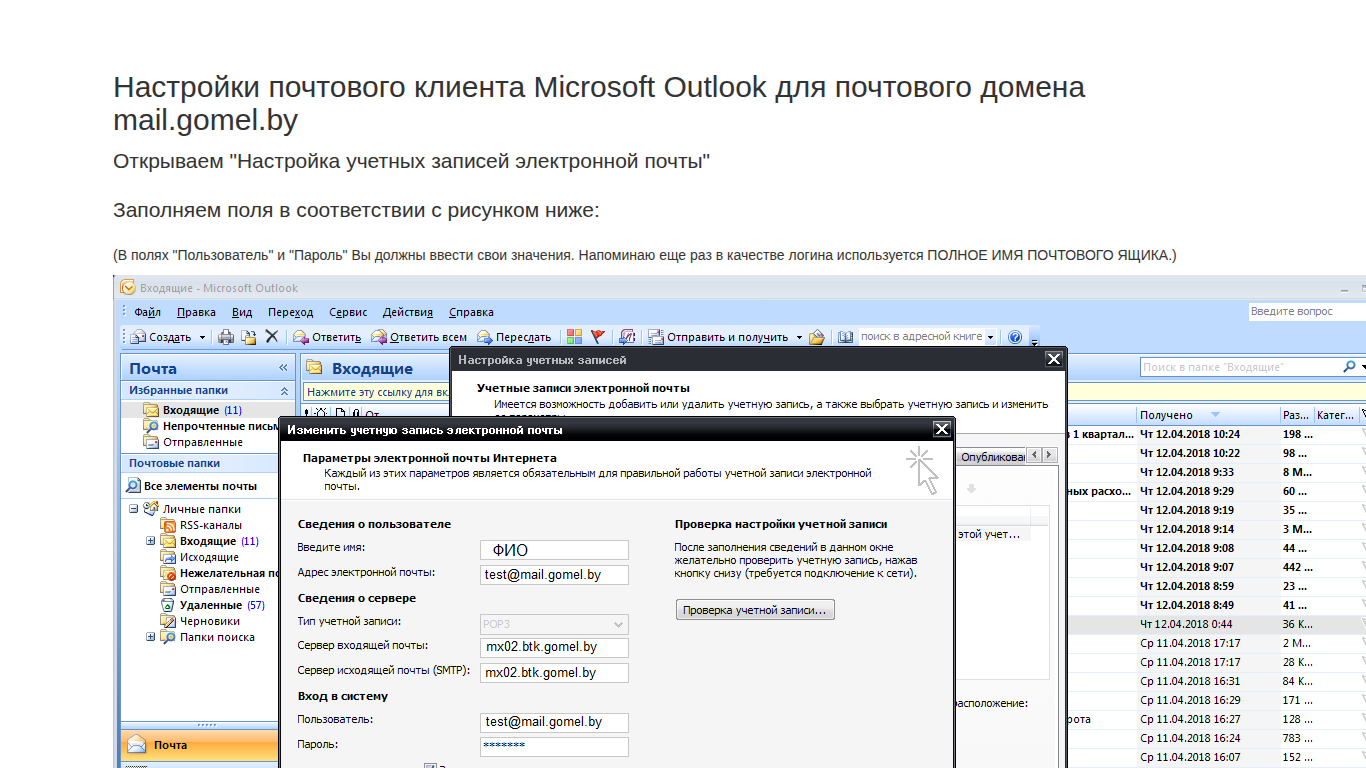
Task: Open the Тип учетной записи POP3 dropdown
Action: (x=554, y=624)
